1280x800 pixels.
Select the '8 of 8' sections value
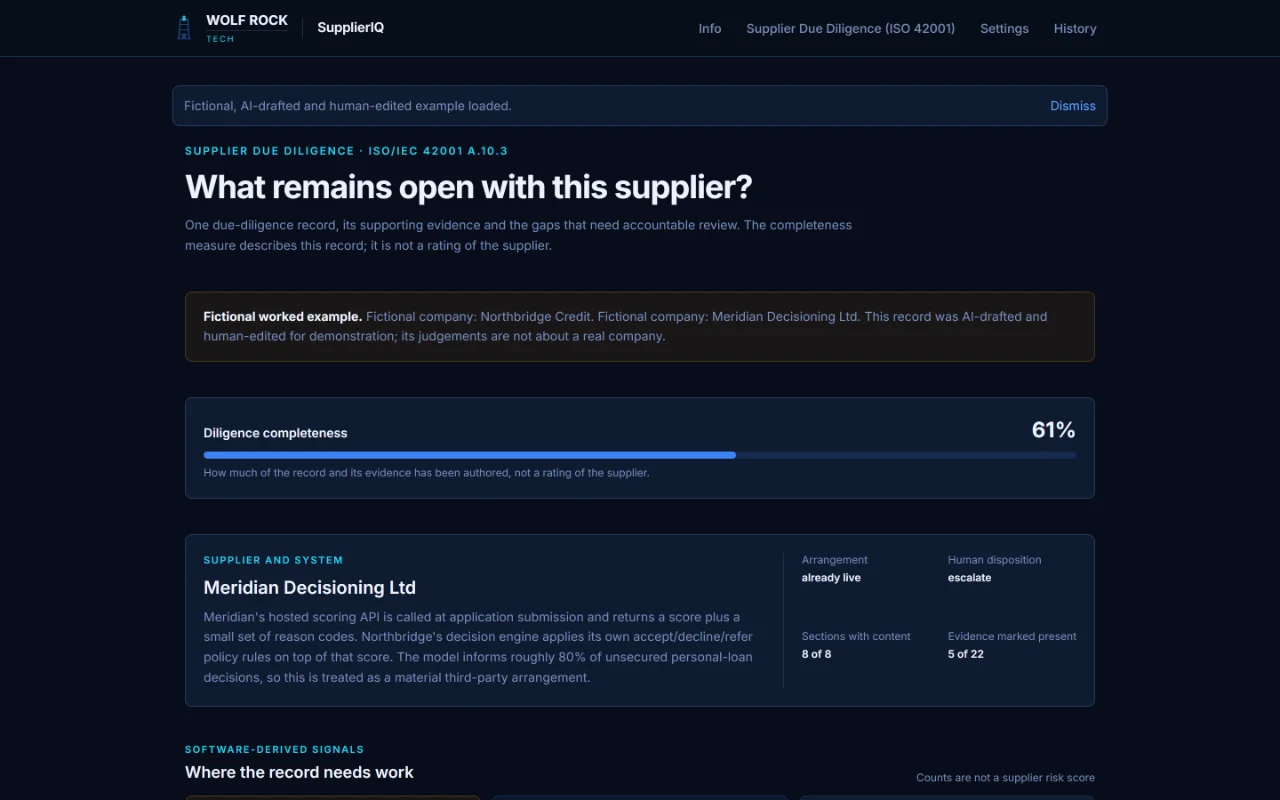(x=816, y=654)
